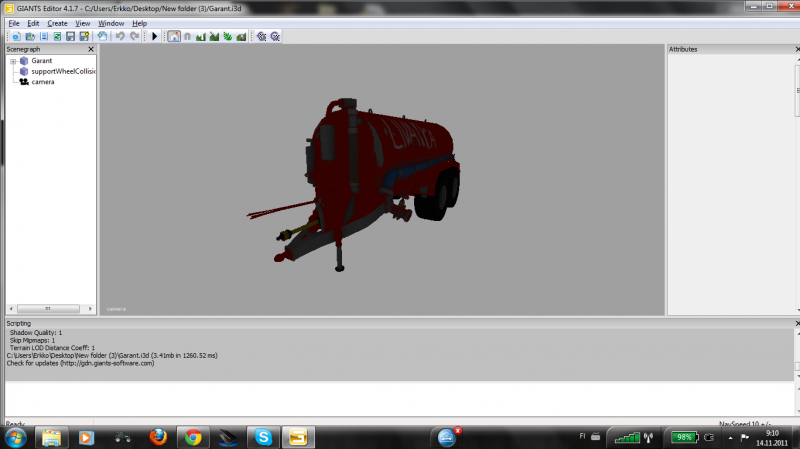
Task: Click the taskbar clock showing 9:10
Action: coord(772,438)
